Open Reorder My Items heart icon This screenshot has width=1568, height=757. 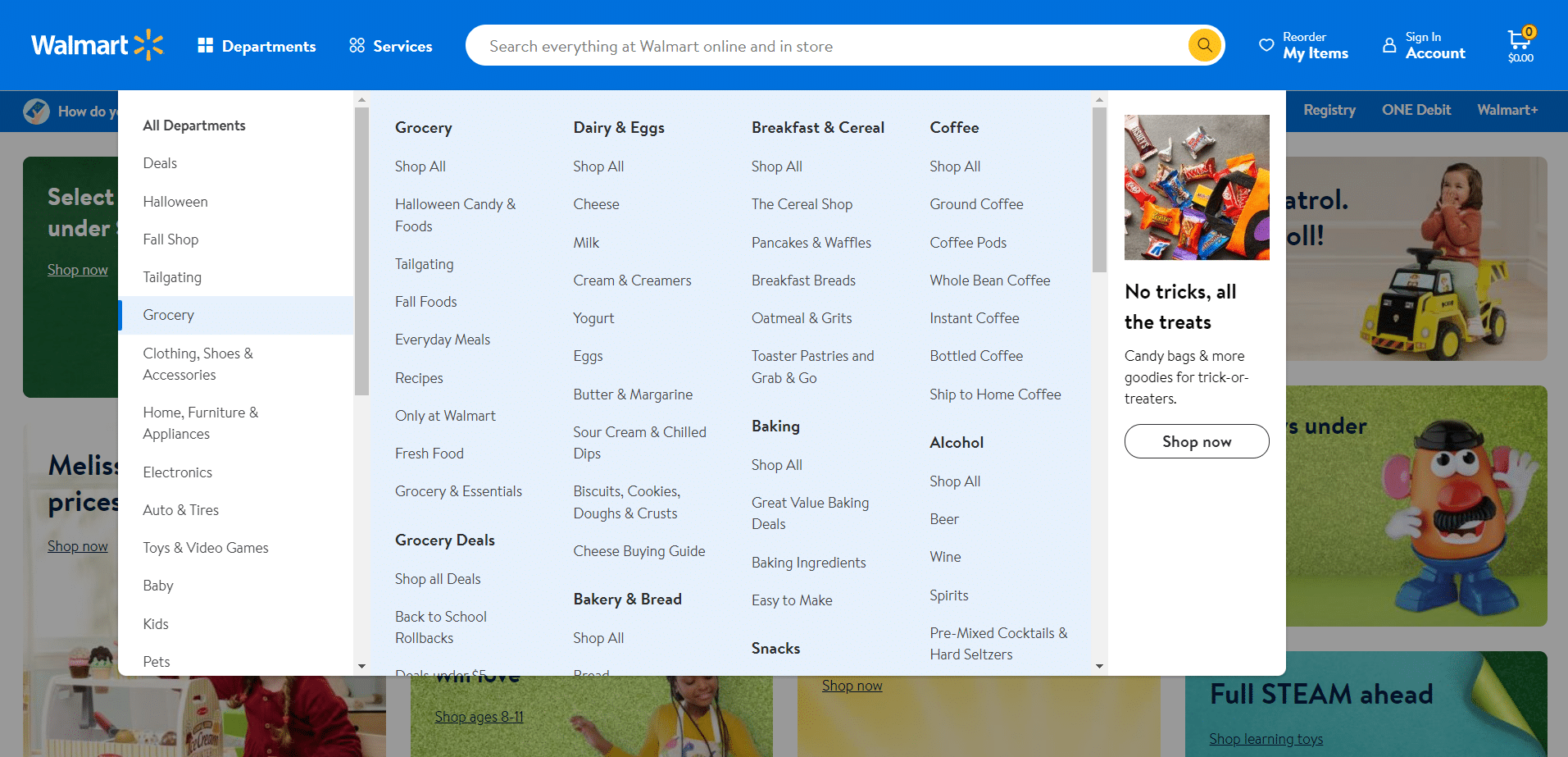click(x=1266, y=45)
